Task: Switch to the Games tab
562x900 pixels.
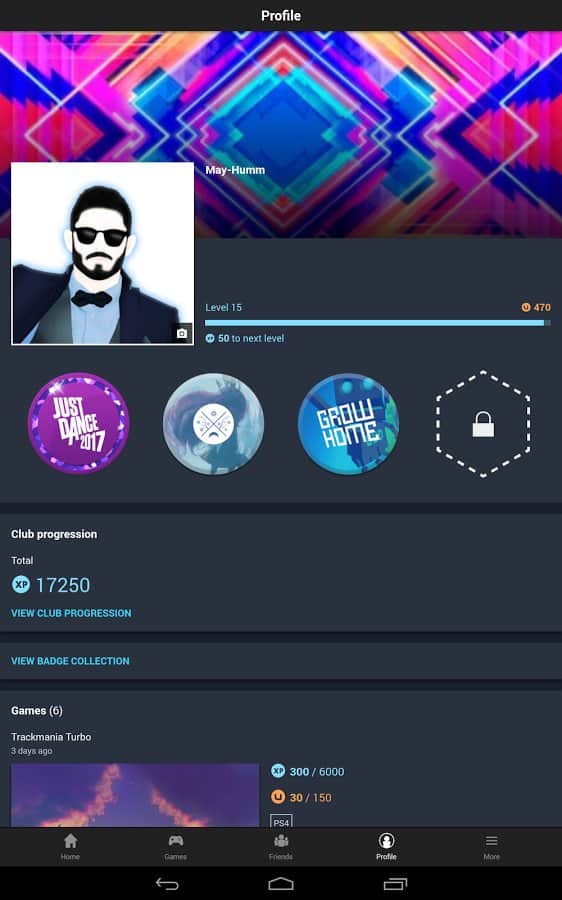Action: click(x=176, y=847)
